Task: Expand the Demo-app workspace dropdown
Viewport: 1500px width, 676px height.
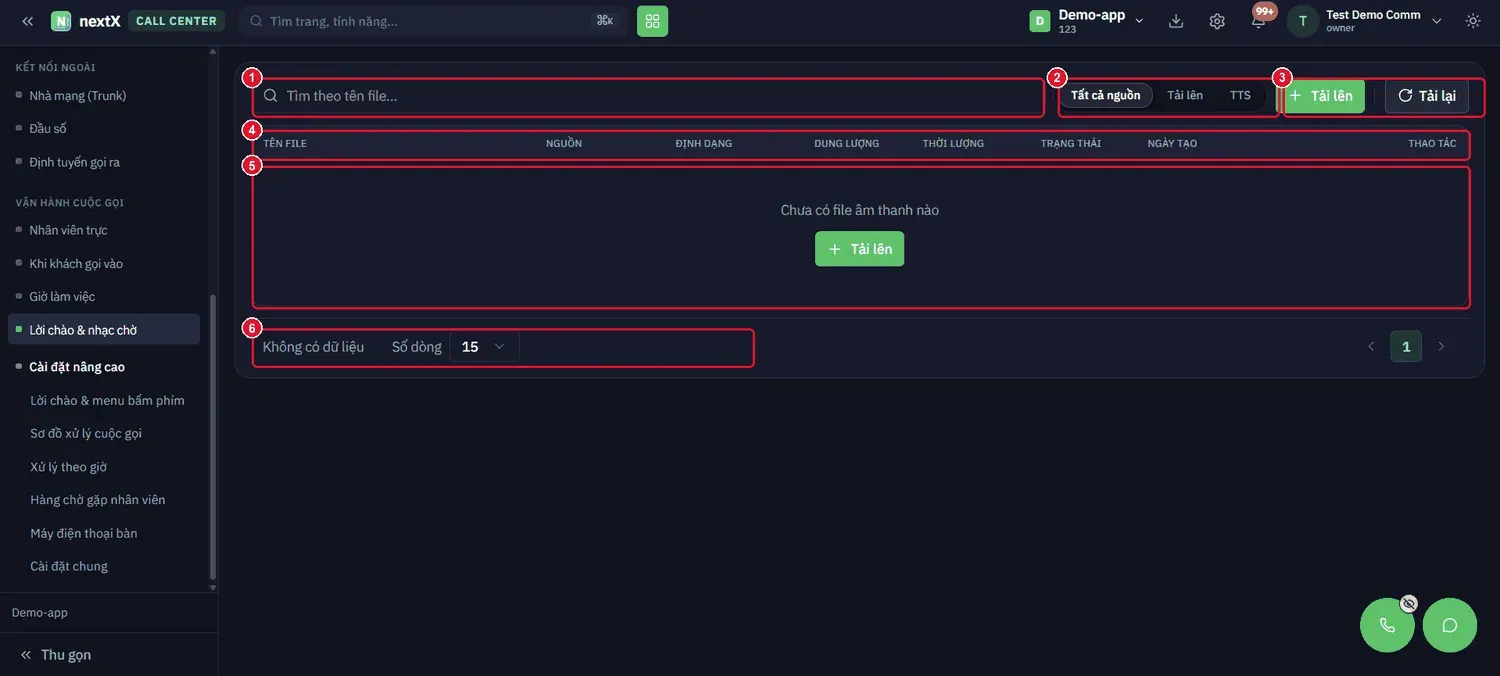Action: coord(1088,21)
